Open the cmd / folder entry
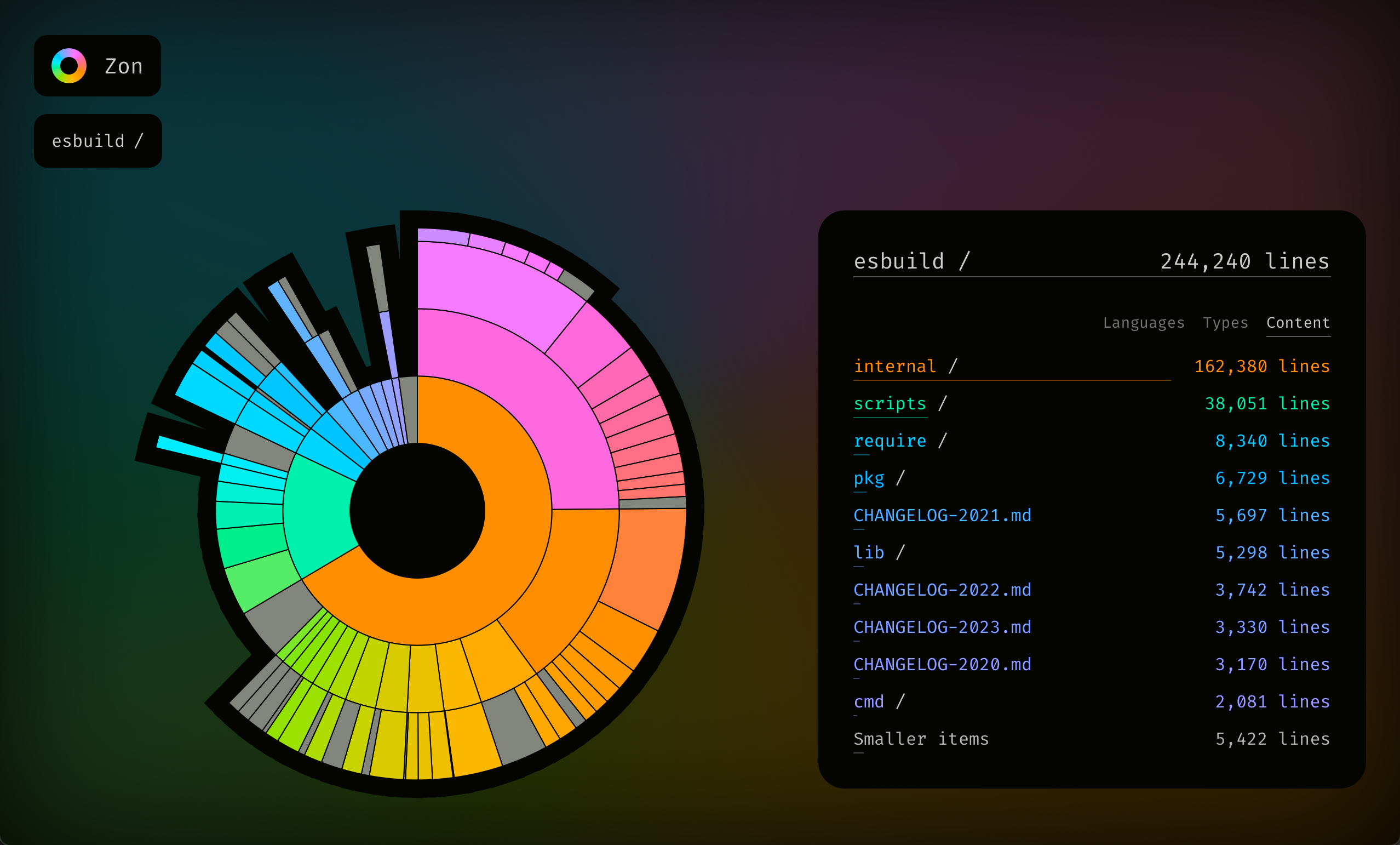The width and height of the screenshot is (1400, 845). (x=1092, y=702)
